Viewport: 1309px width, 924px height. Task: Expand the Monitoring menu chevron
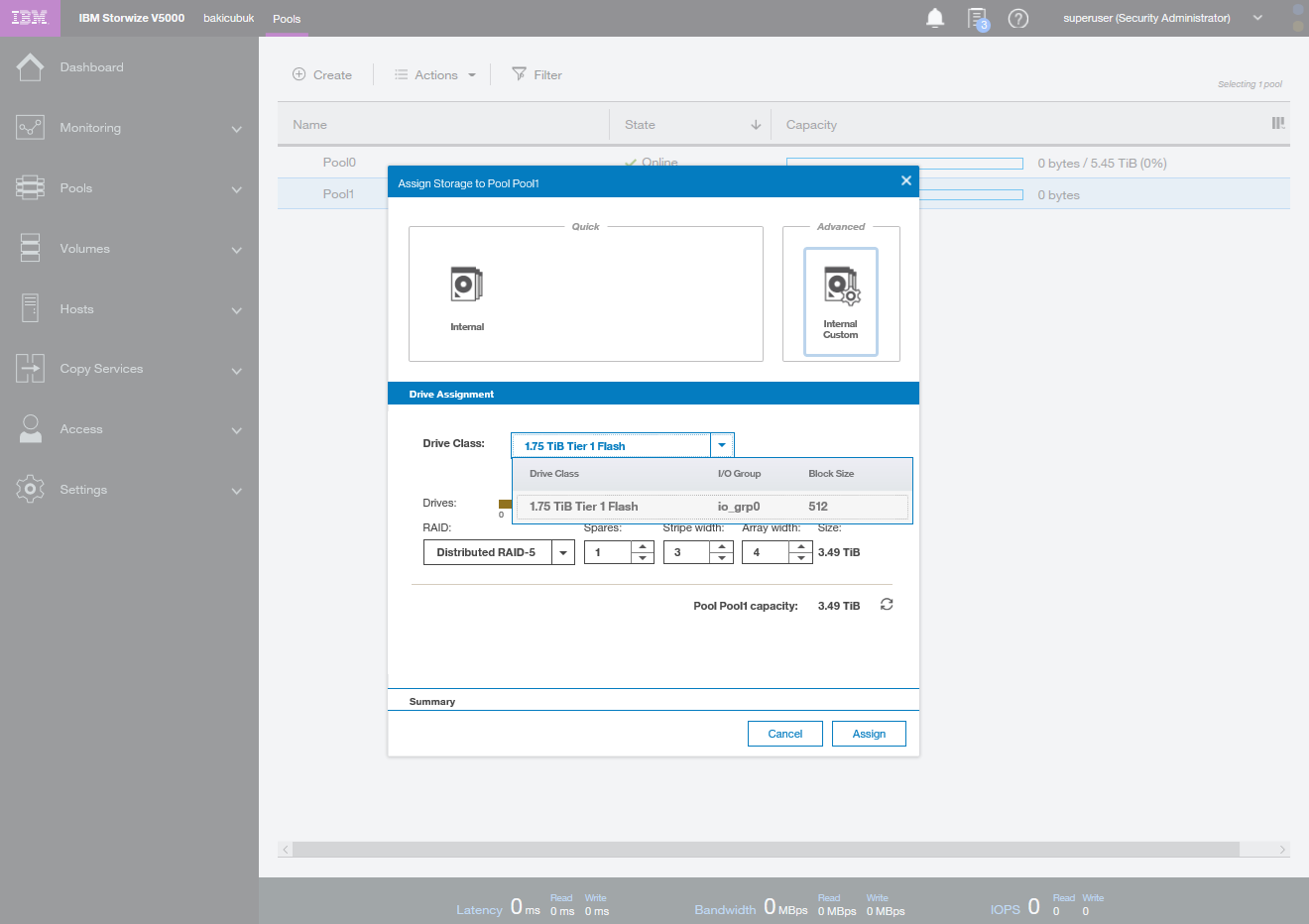tap(236, 129)
